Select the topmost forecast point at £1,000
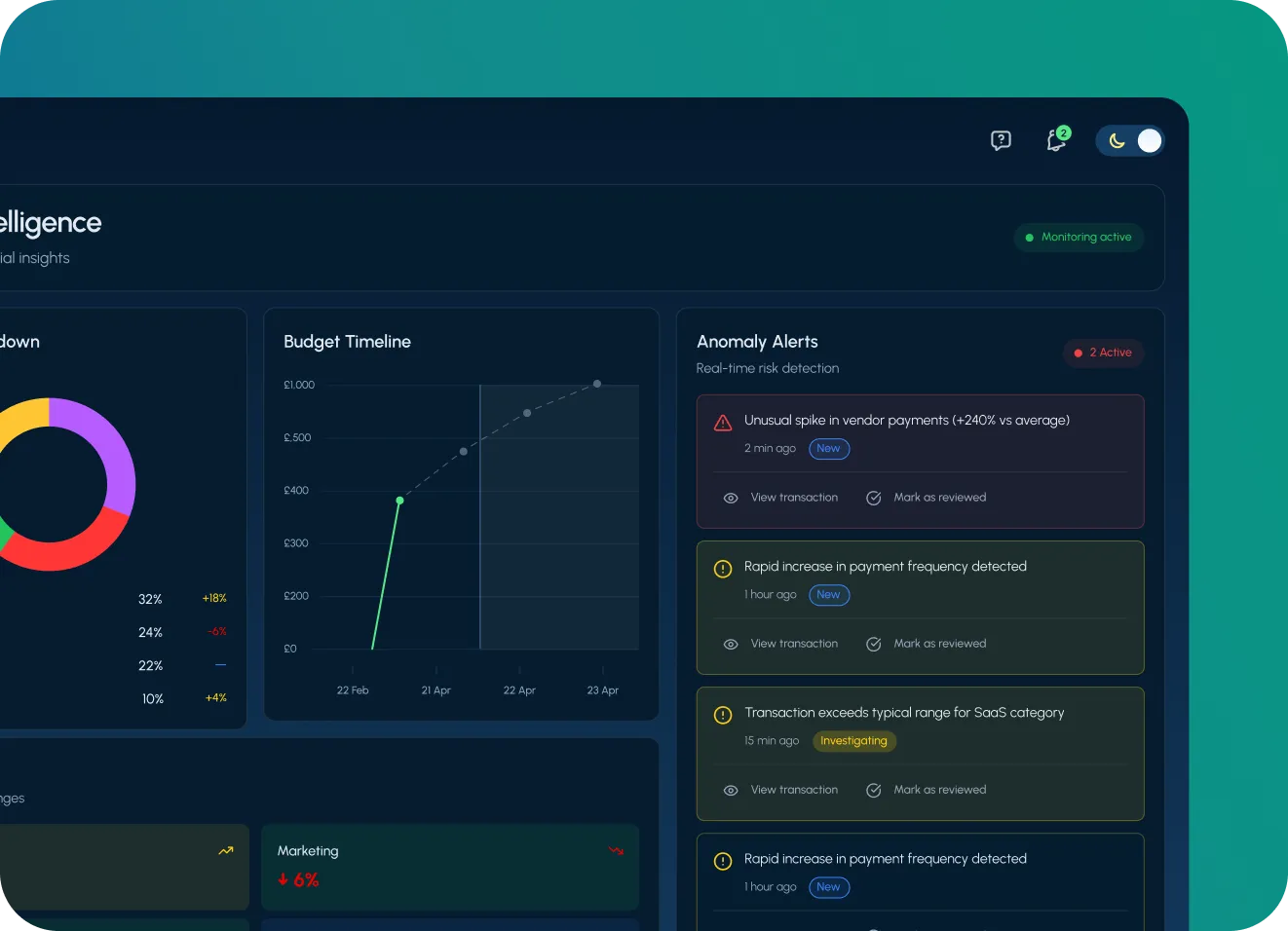 [x=597, y=384]
